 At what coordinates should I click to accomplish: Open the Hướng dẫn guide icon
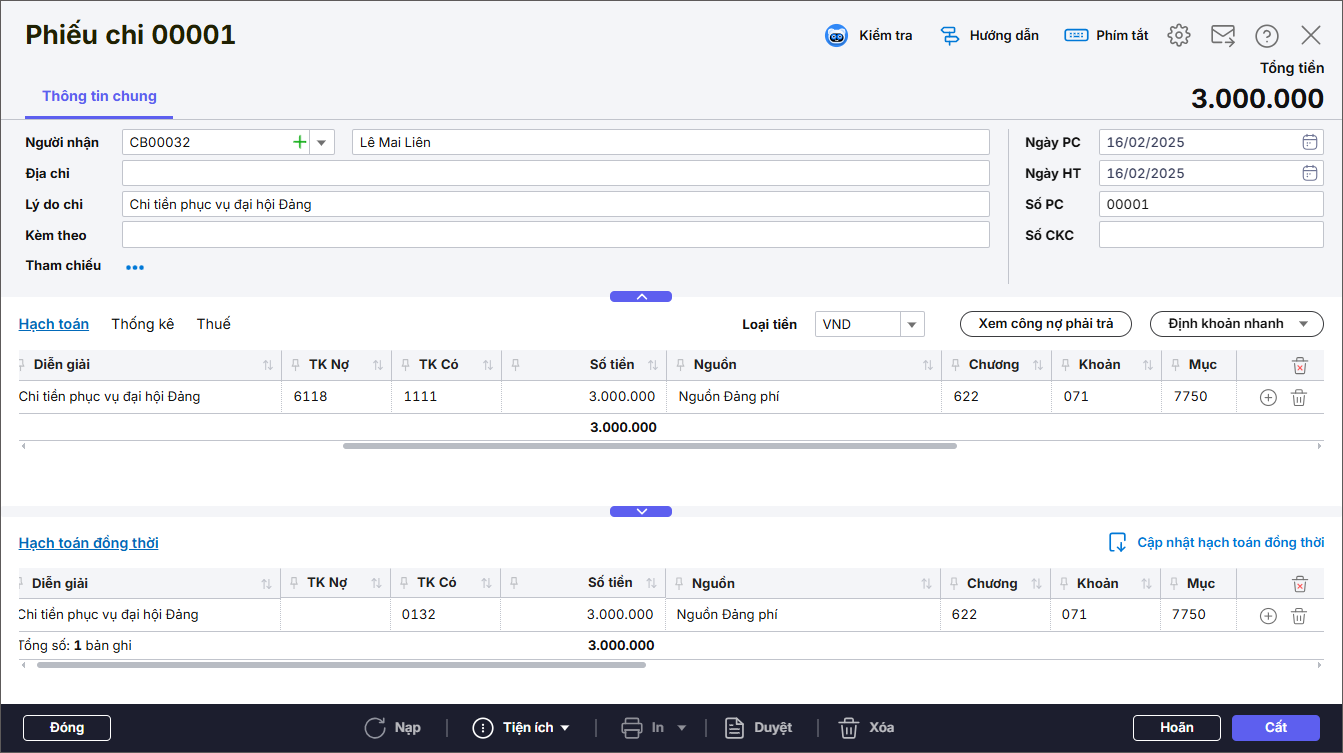pyautogui.click(x=950, y=36)
